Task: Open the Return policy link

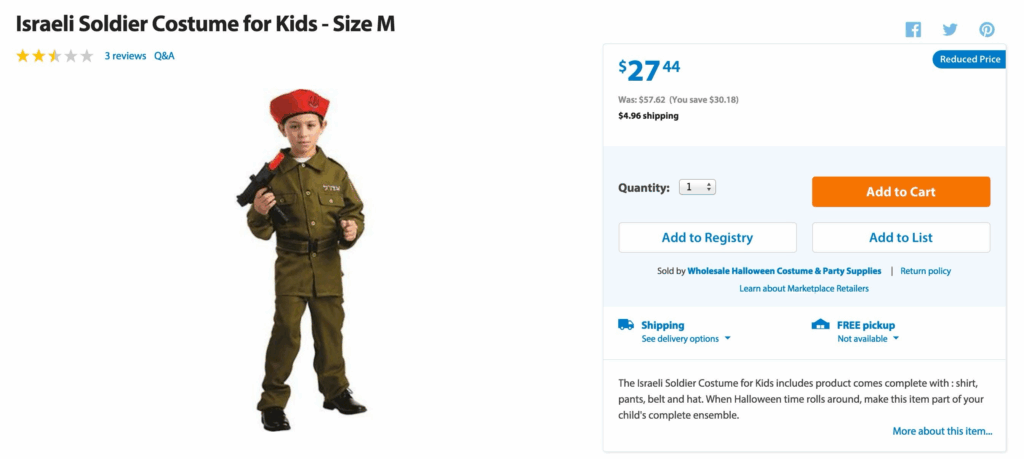Action: [x=925, y=271]
